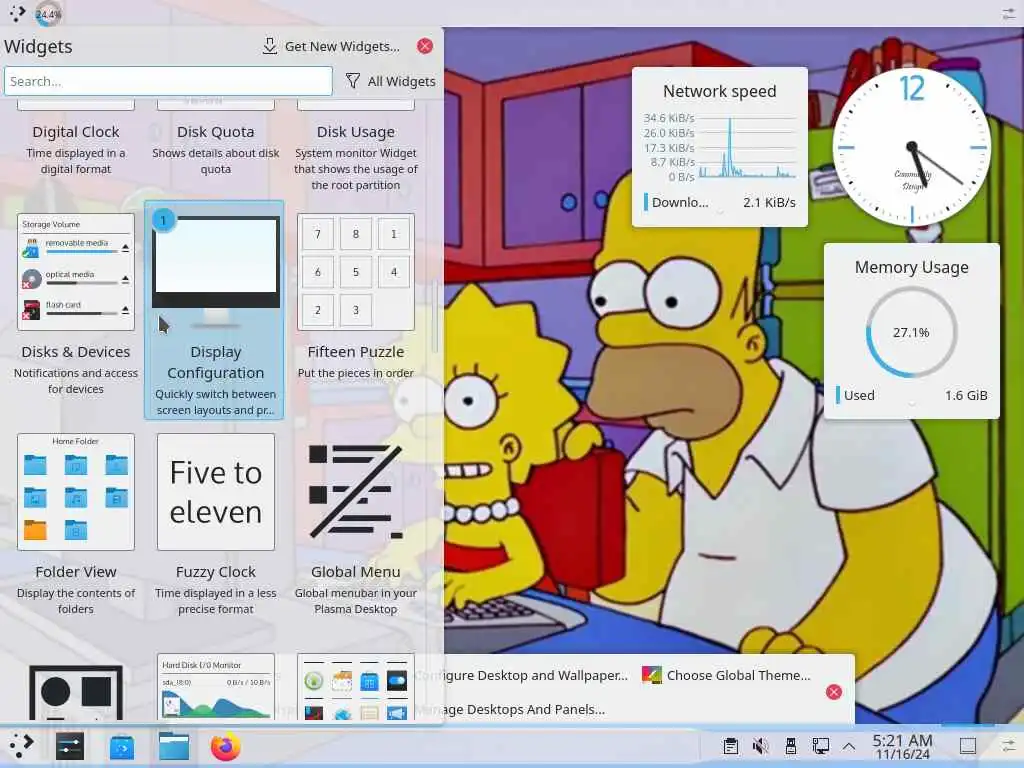Open the clipboard tray icon
Viewport: 1024px width, 768px height.
click(731, 746)
